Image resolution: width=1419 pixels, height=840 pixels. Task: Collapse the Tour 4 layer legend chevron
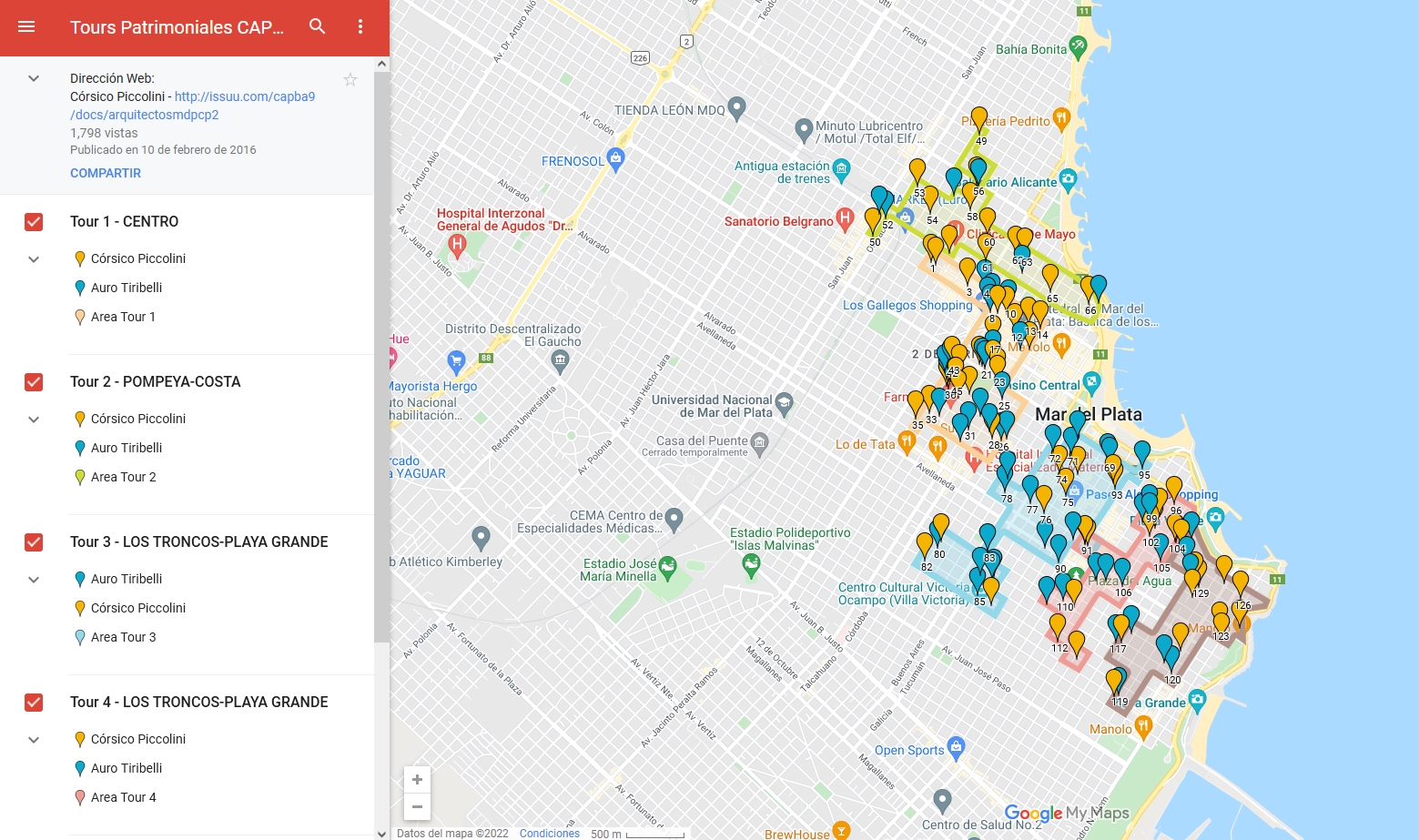pyautogui.click(x=34, y=740)
